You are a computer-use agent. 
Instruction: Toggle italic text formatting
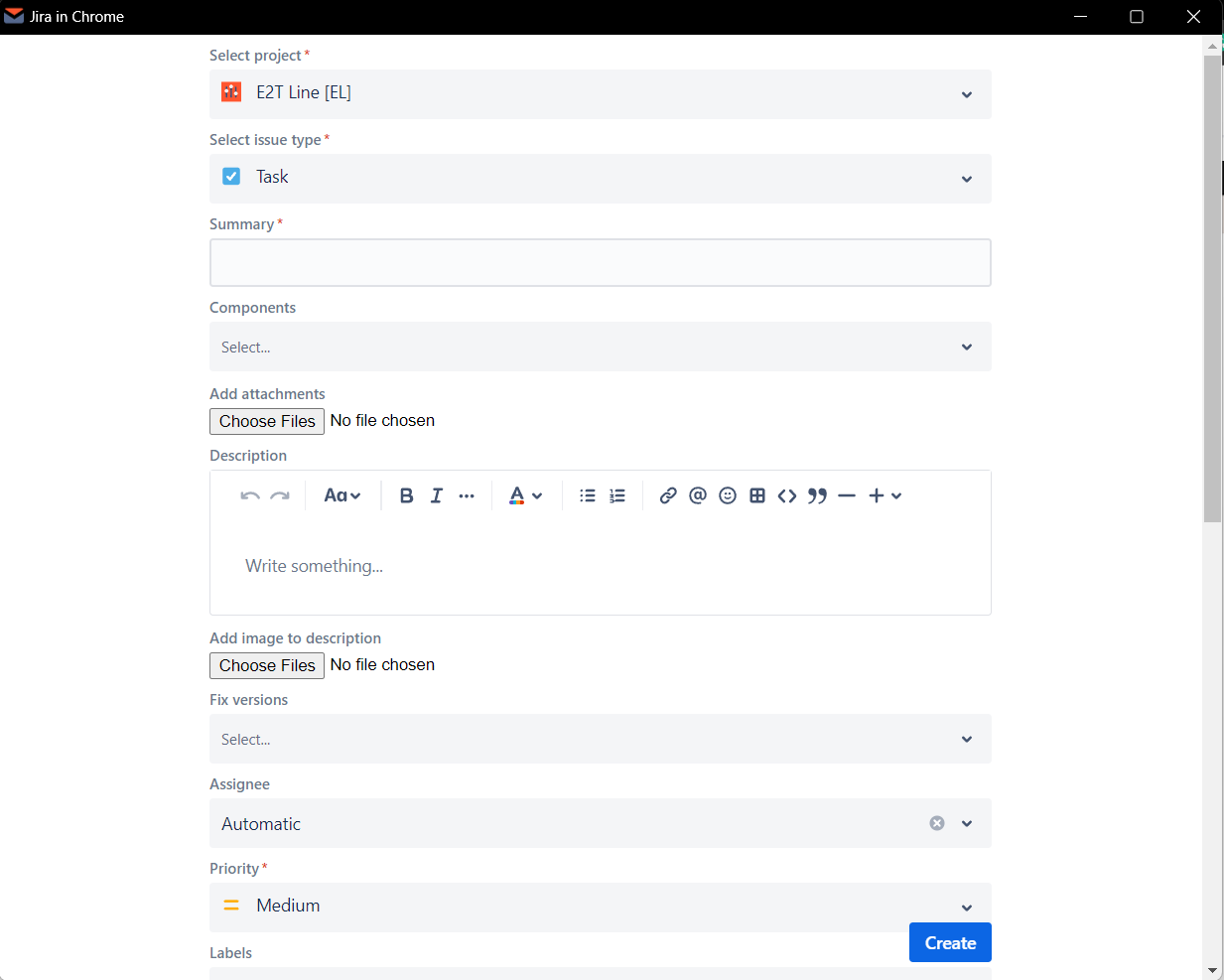(x=436, y=495)
